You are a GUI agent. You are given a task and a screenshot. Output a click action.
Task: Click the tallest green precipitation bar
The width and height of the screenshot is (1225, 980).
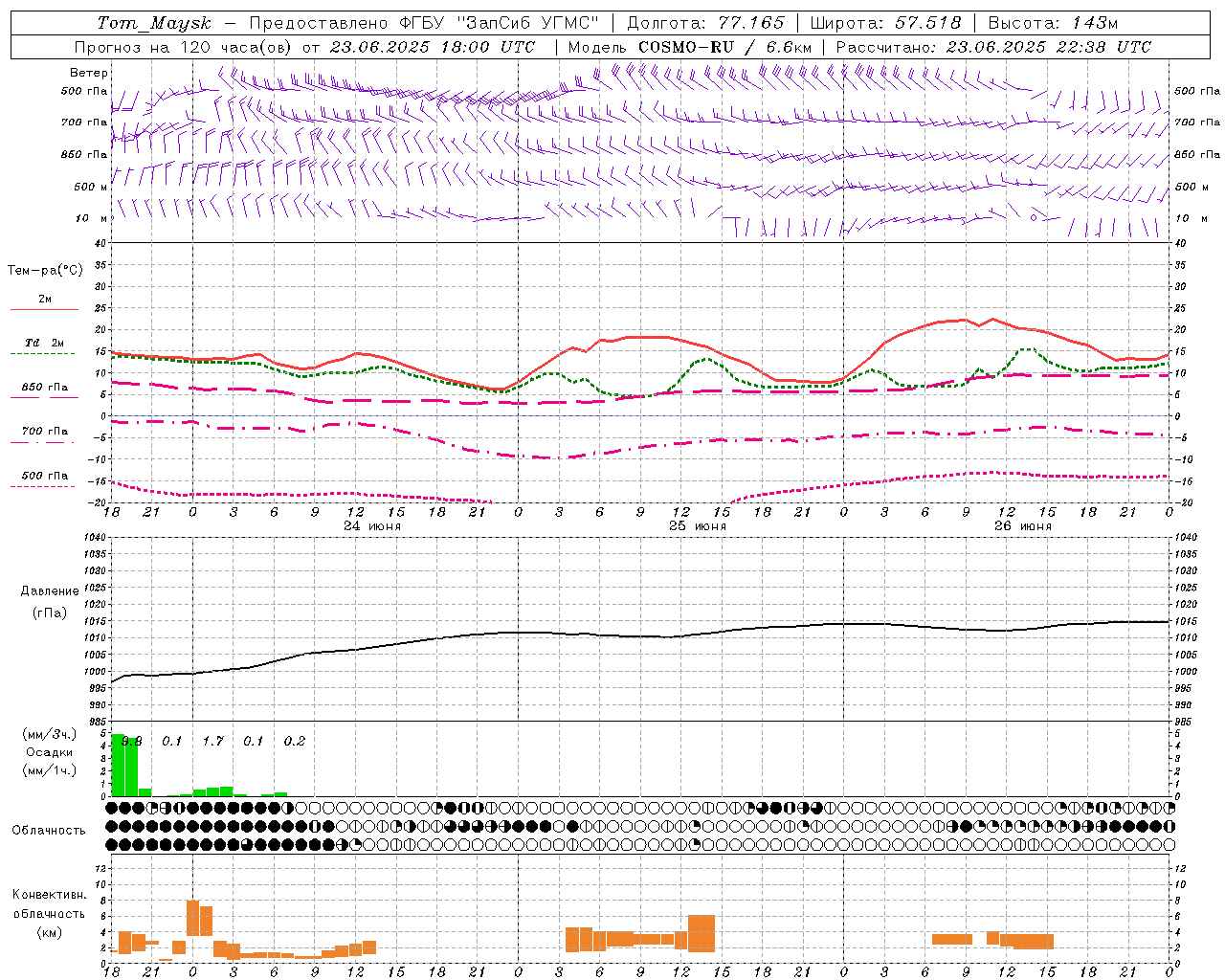(x=118, y=765)
